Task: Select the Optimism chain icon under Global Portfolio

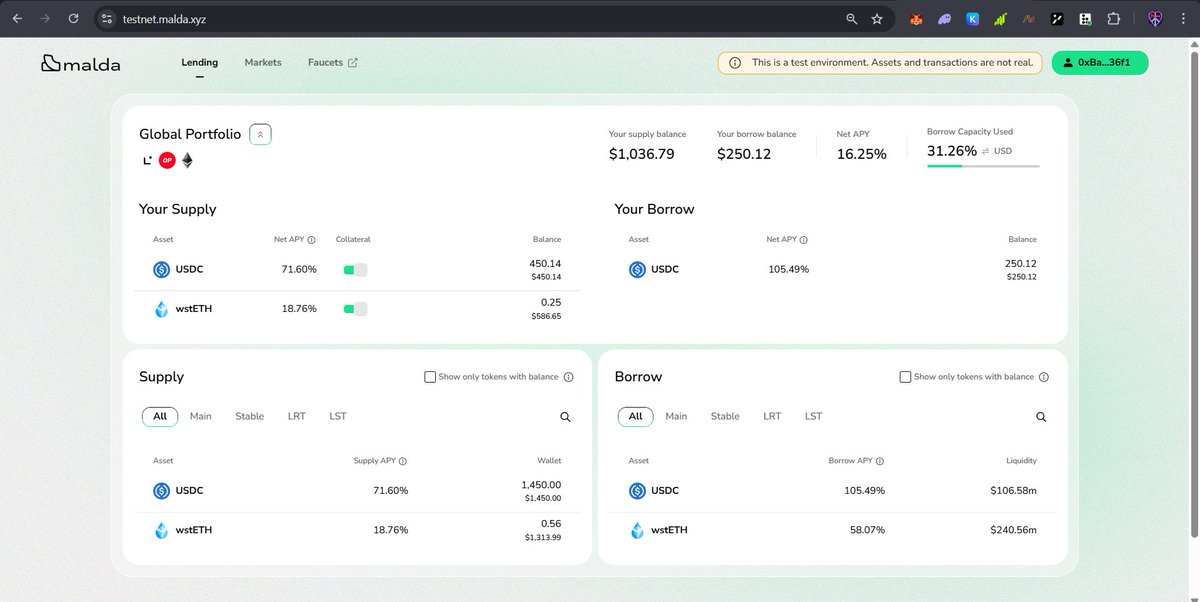Action: [167, 160]
